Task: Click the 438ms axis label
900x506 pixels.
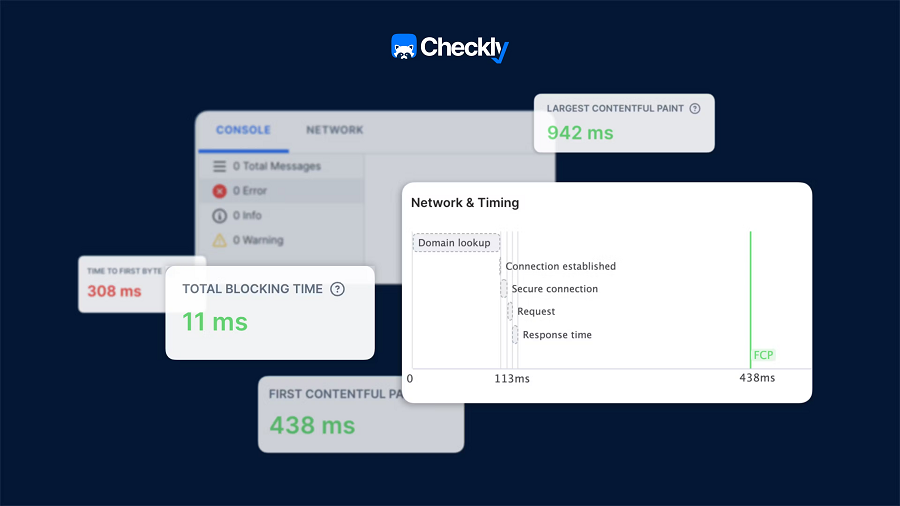Action: click(x=757, y=378)
